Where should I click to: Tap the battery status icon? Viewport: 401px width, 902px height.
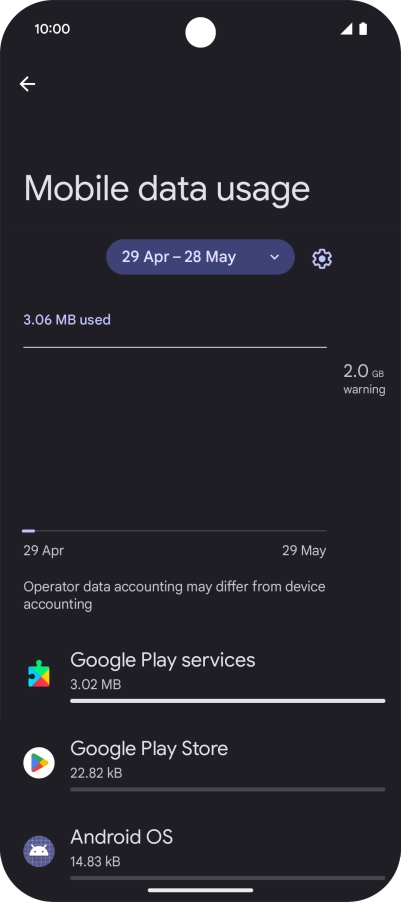[363, 29]
